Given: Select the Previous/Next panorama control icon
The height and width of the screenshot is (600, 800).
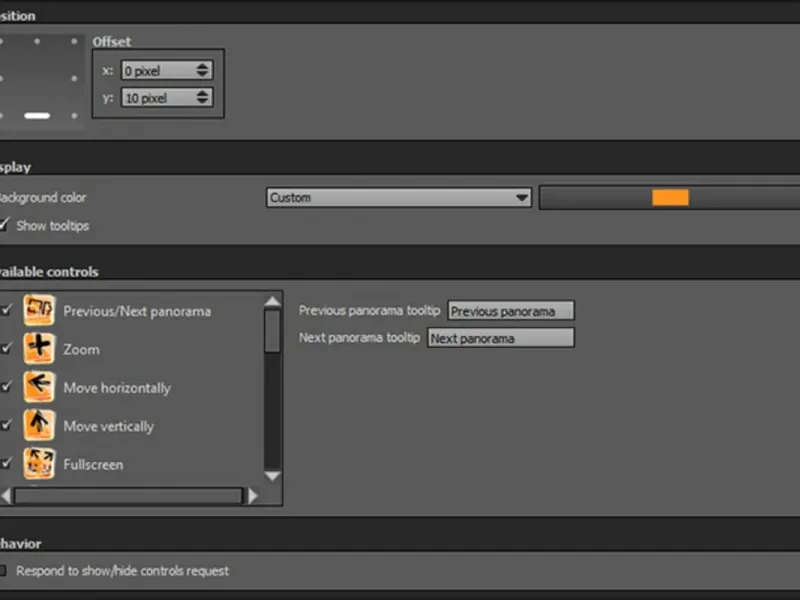Looking at the screenshot, I should (39, 310).
